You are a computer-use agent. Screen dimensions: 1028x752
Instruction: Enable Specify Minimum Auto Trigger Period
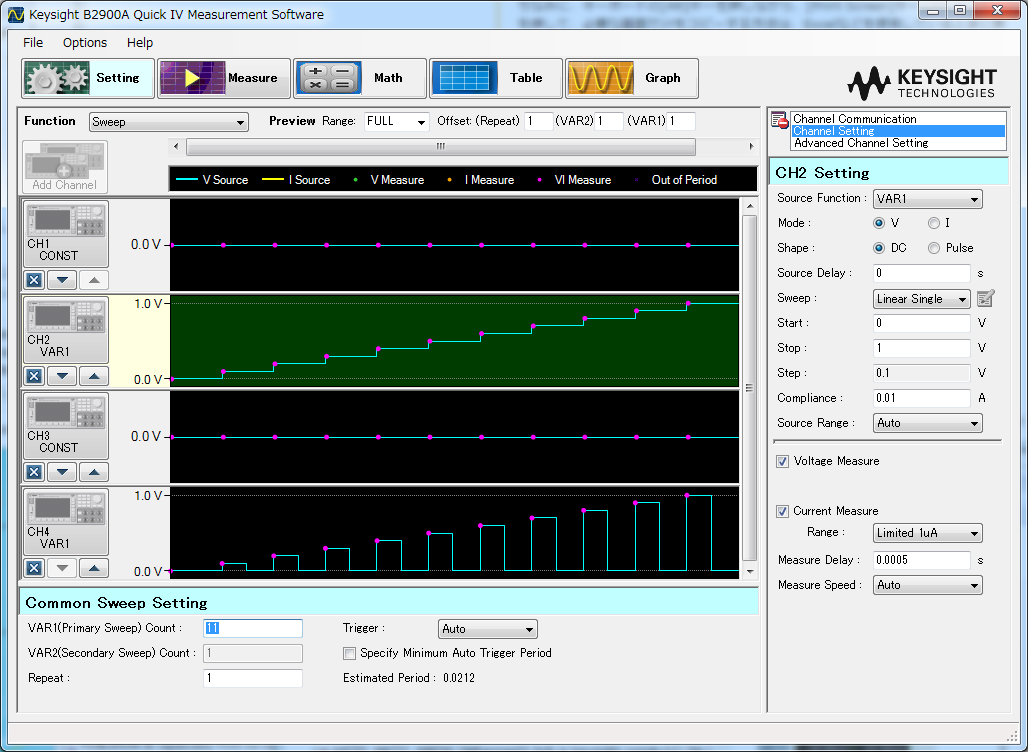point(349,653)
